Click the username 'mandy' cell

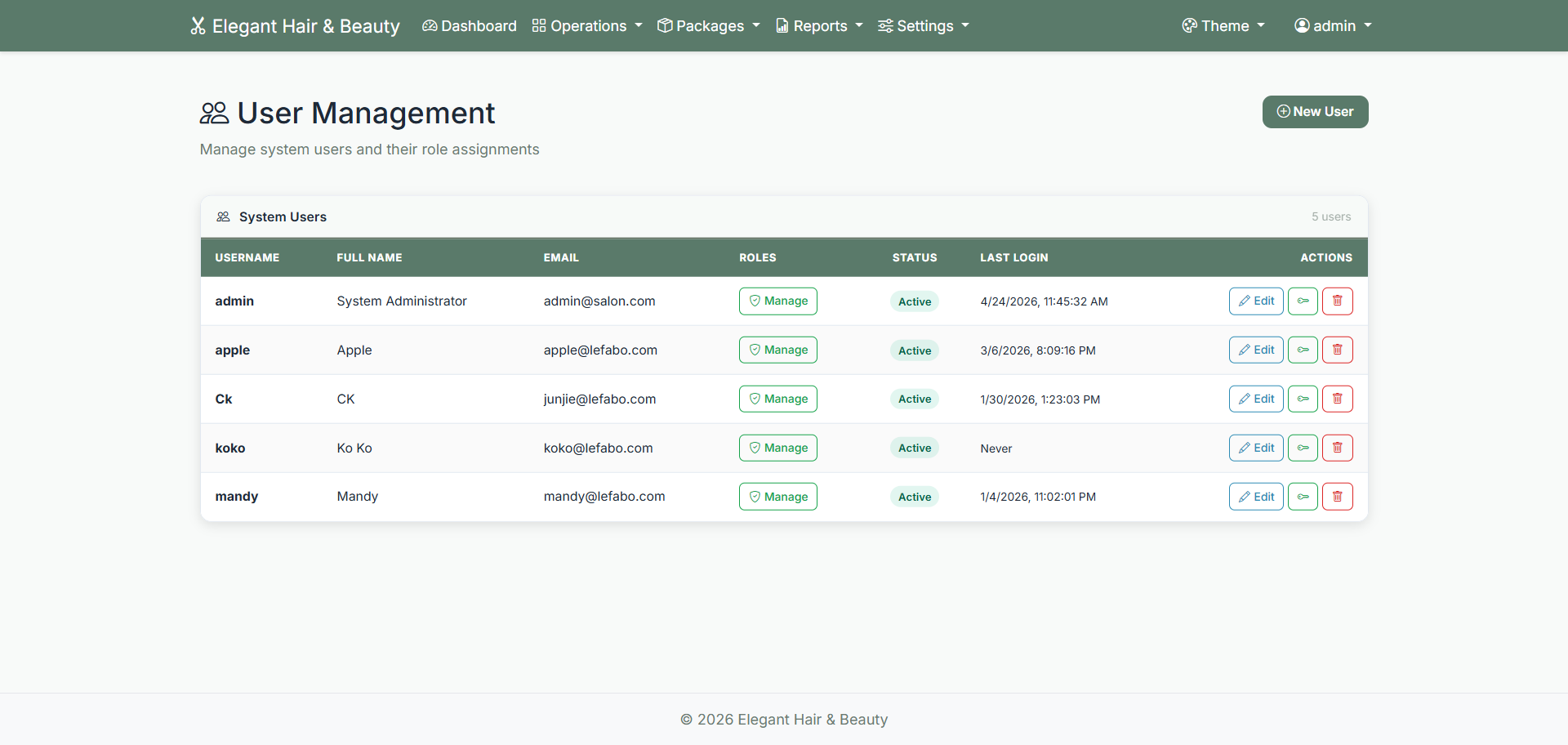[236, 497]
